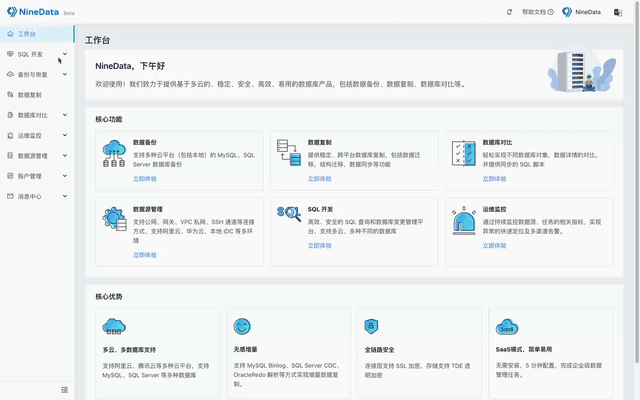This screenshot has height=400, width=640.
Task: Click the 备份与恢复 cloud icon in the sidebar
Action: [x=10, y=75]
